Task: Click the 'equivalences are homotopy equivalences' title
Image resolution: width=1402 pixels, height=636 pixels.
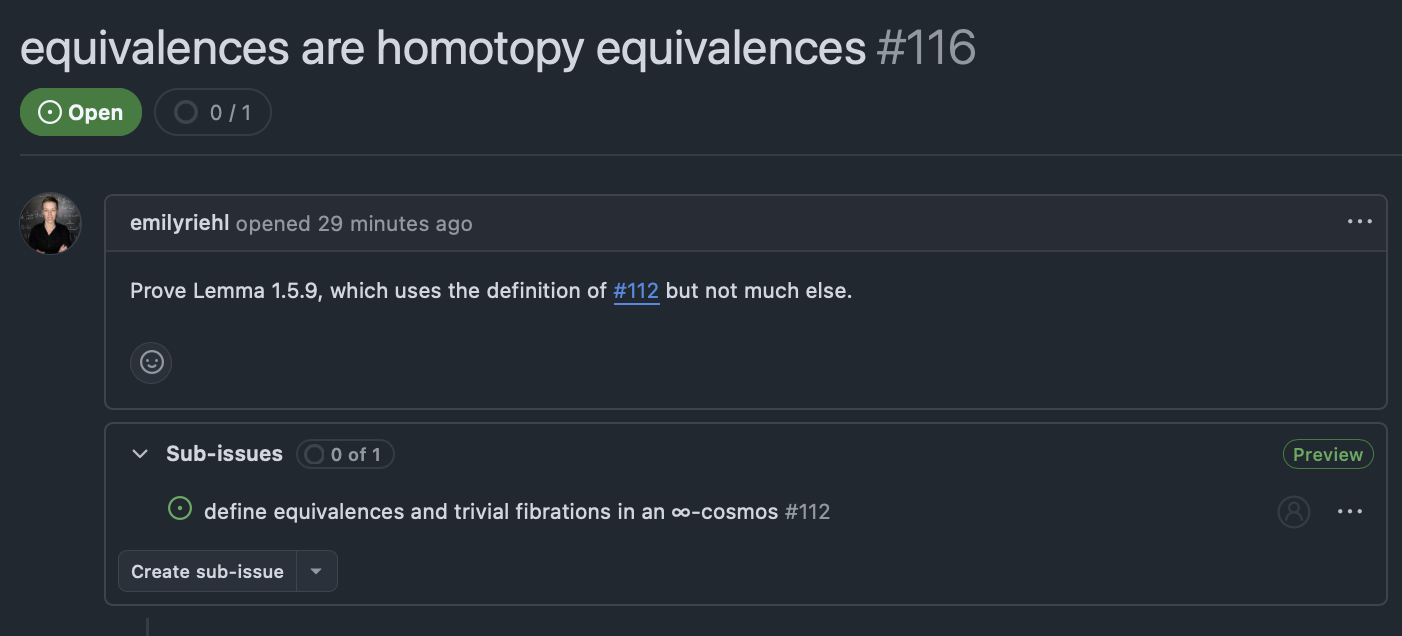Action: coord(443,48)
